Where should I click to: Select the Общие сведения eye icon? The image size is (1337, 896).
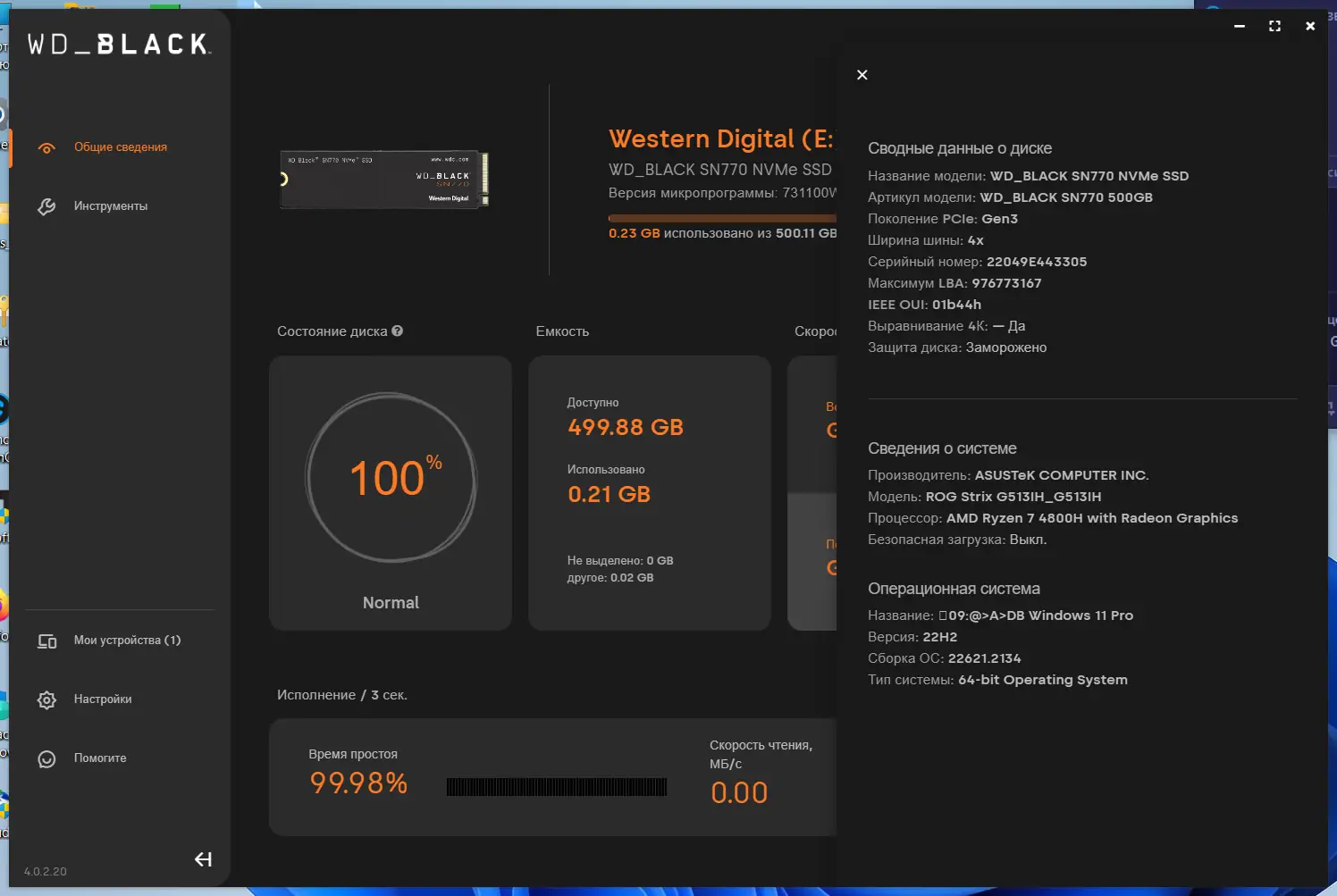click(46, 148)
